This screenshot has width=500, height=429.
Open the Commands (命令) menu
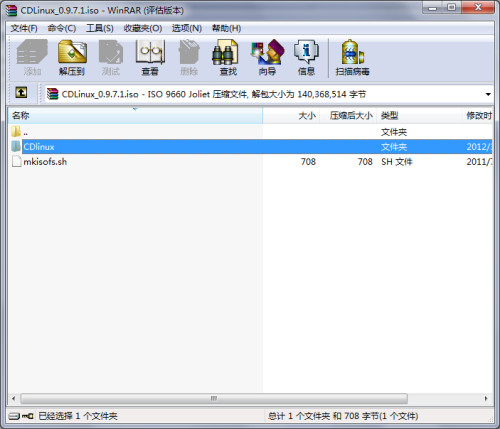(62, 28)
